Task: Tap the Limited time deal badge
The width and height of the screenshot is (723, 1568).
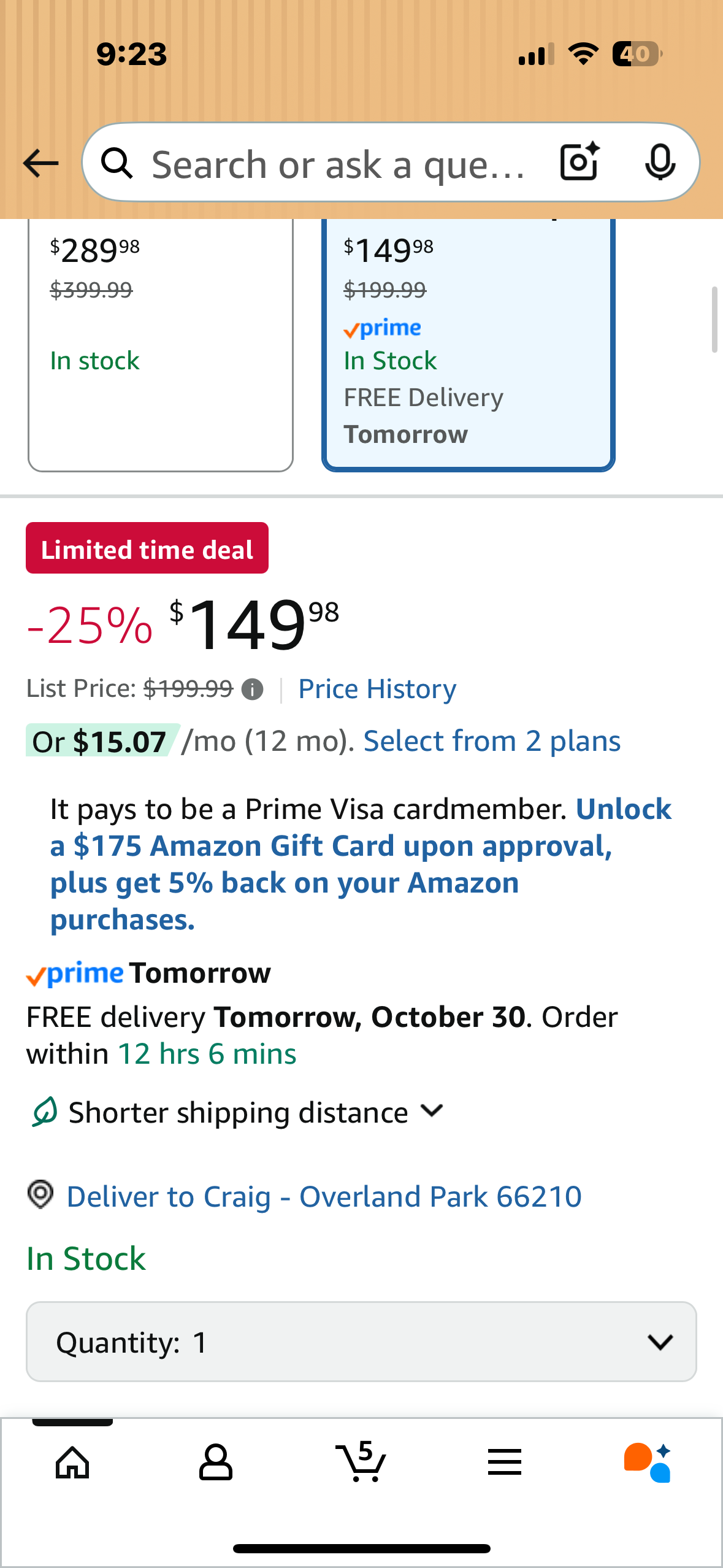Action: (147, 548)
